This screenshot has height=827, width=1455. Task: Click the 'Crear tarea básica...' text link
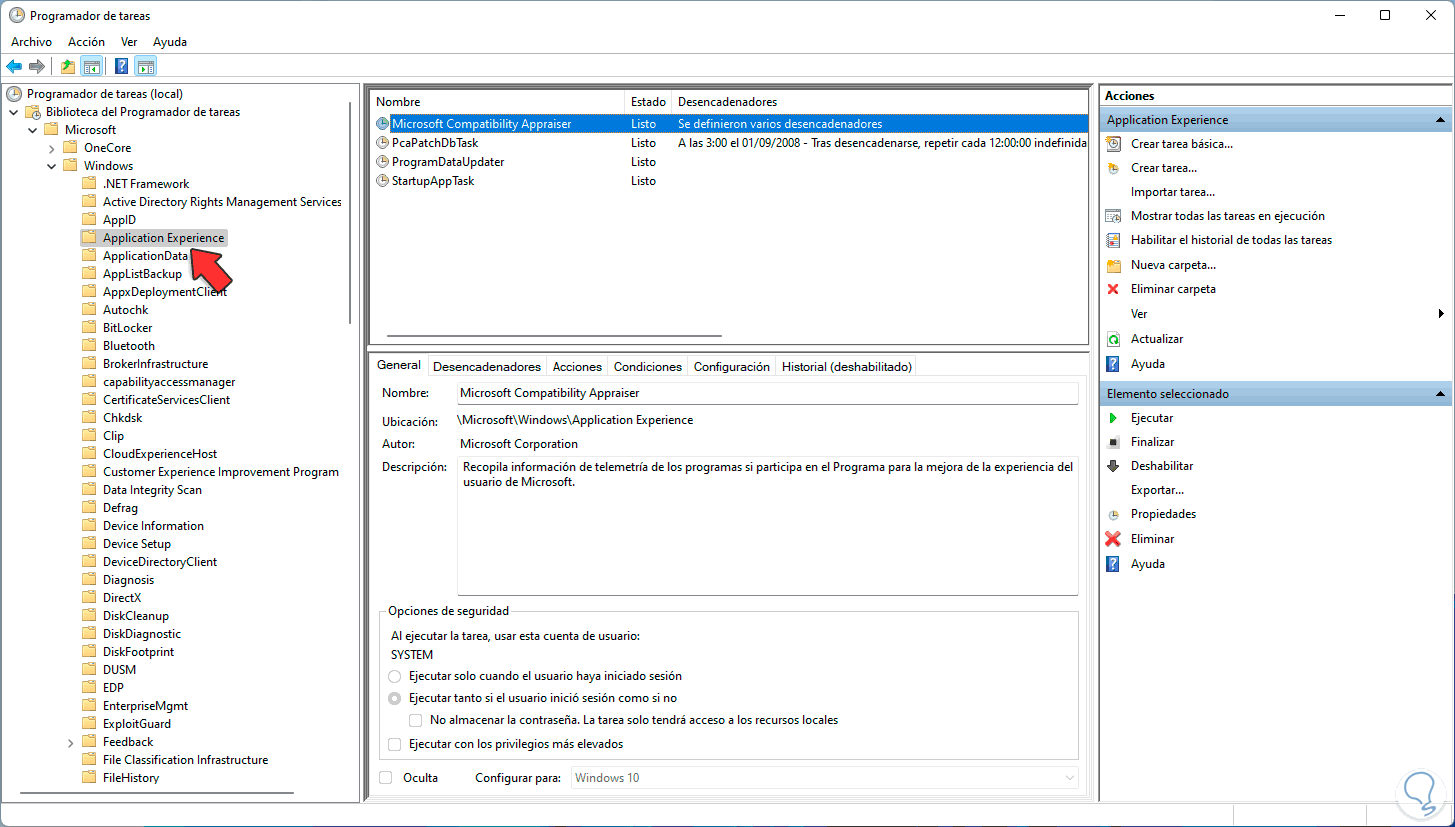(x=1182, y=144)
